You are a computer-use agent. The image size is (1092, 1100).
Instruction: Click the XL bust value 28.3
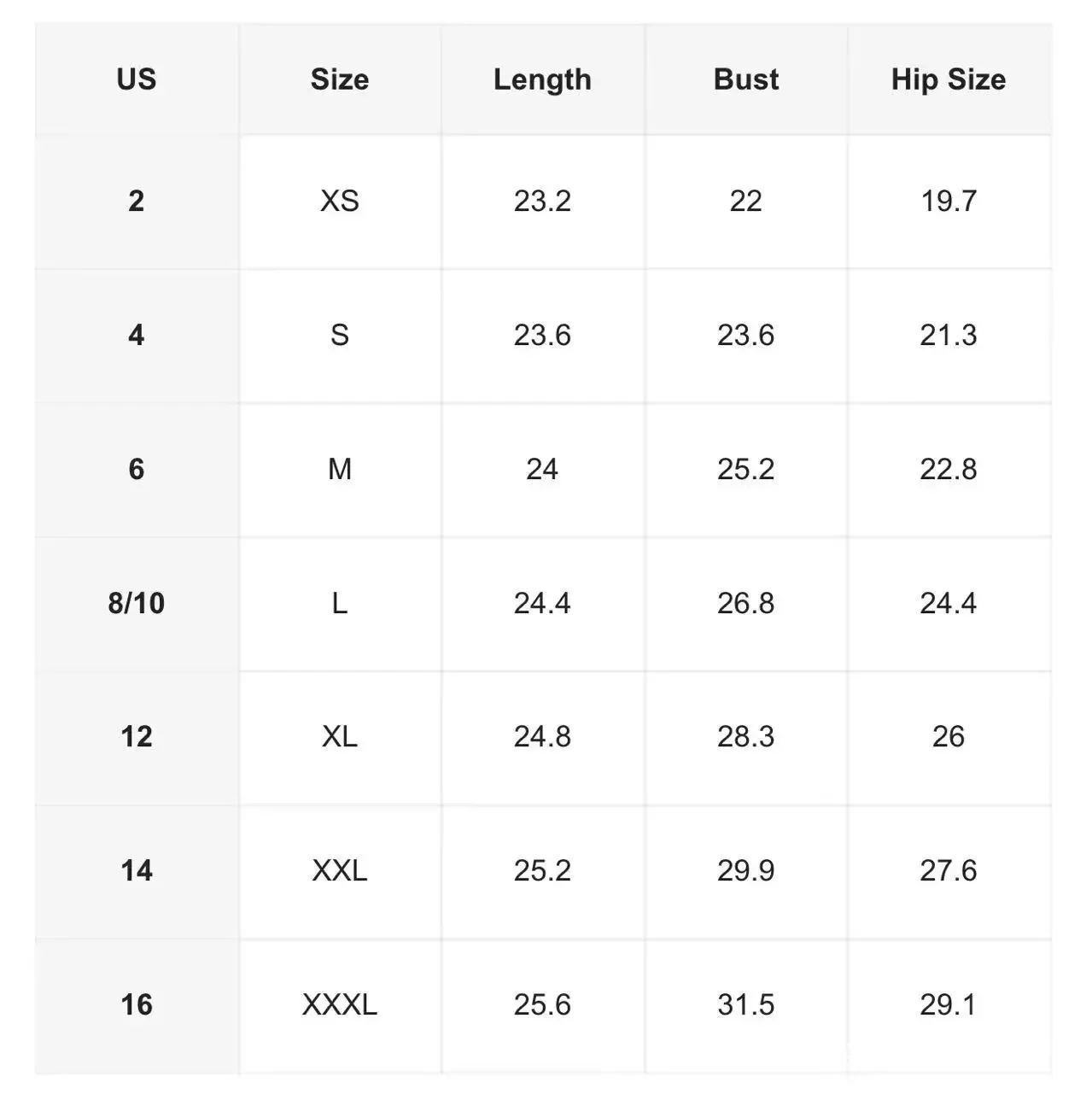pyautogui.click(x=745, y=736)
